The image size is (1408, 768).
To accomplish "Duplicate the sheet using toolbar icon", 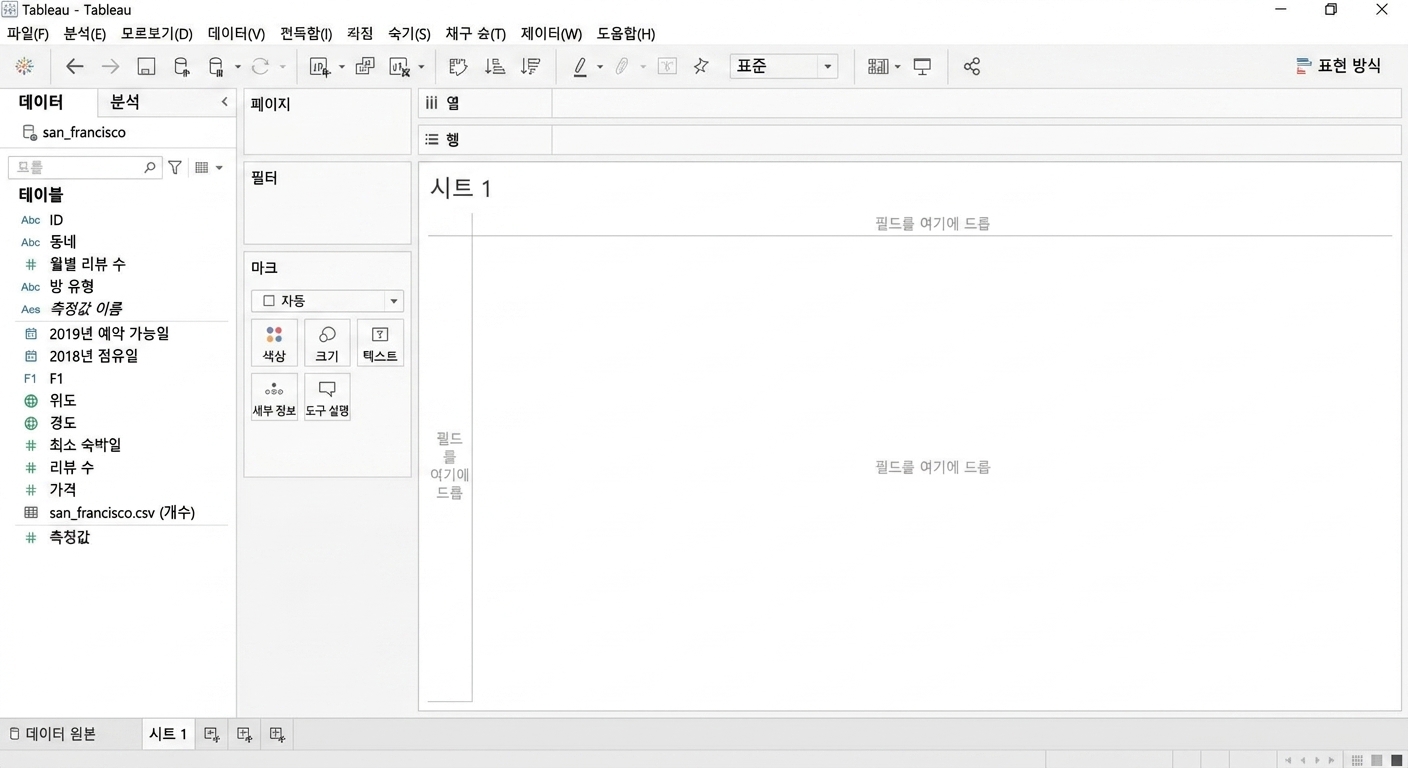I will pos(365,67).
